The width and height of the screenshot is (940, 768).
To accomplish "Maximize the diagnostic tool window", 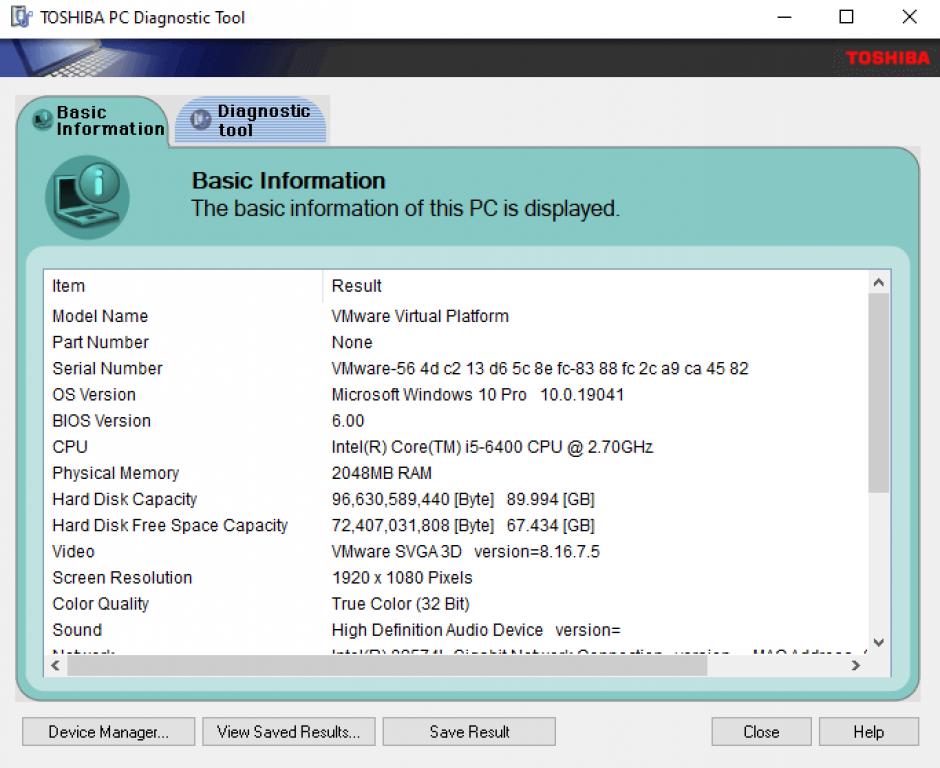I will click(x=846, y=17).
